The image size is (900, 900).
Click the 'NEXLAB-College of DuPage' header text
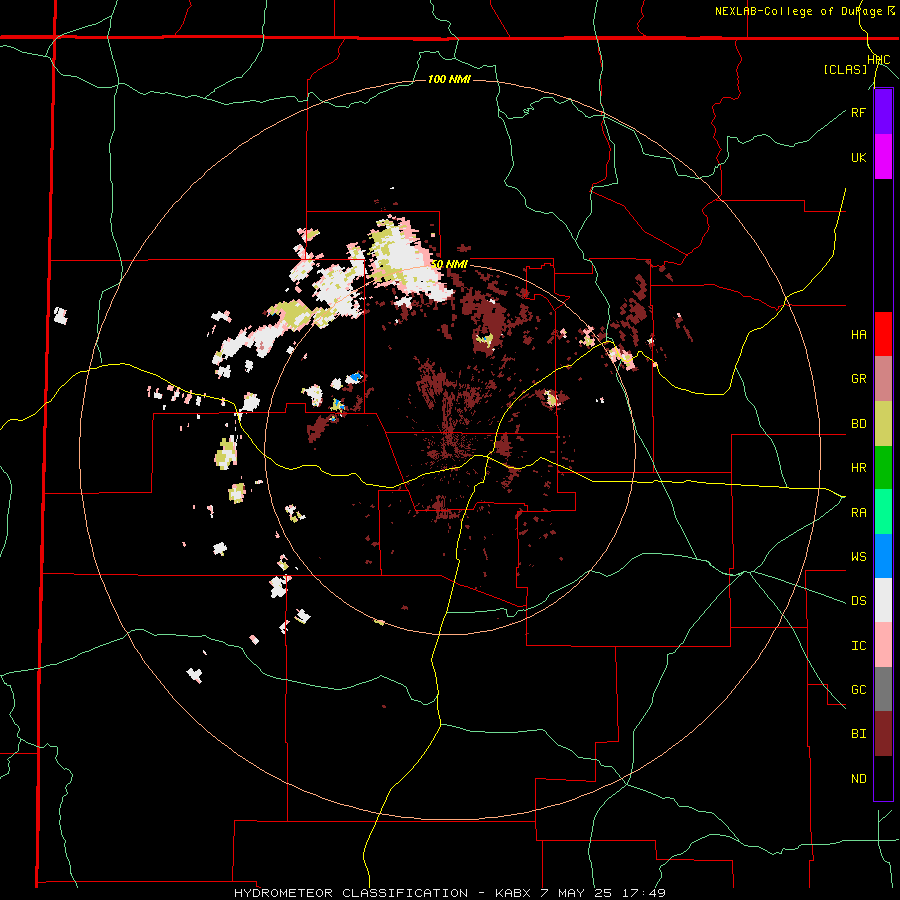[x=800, y=11]
